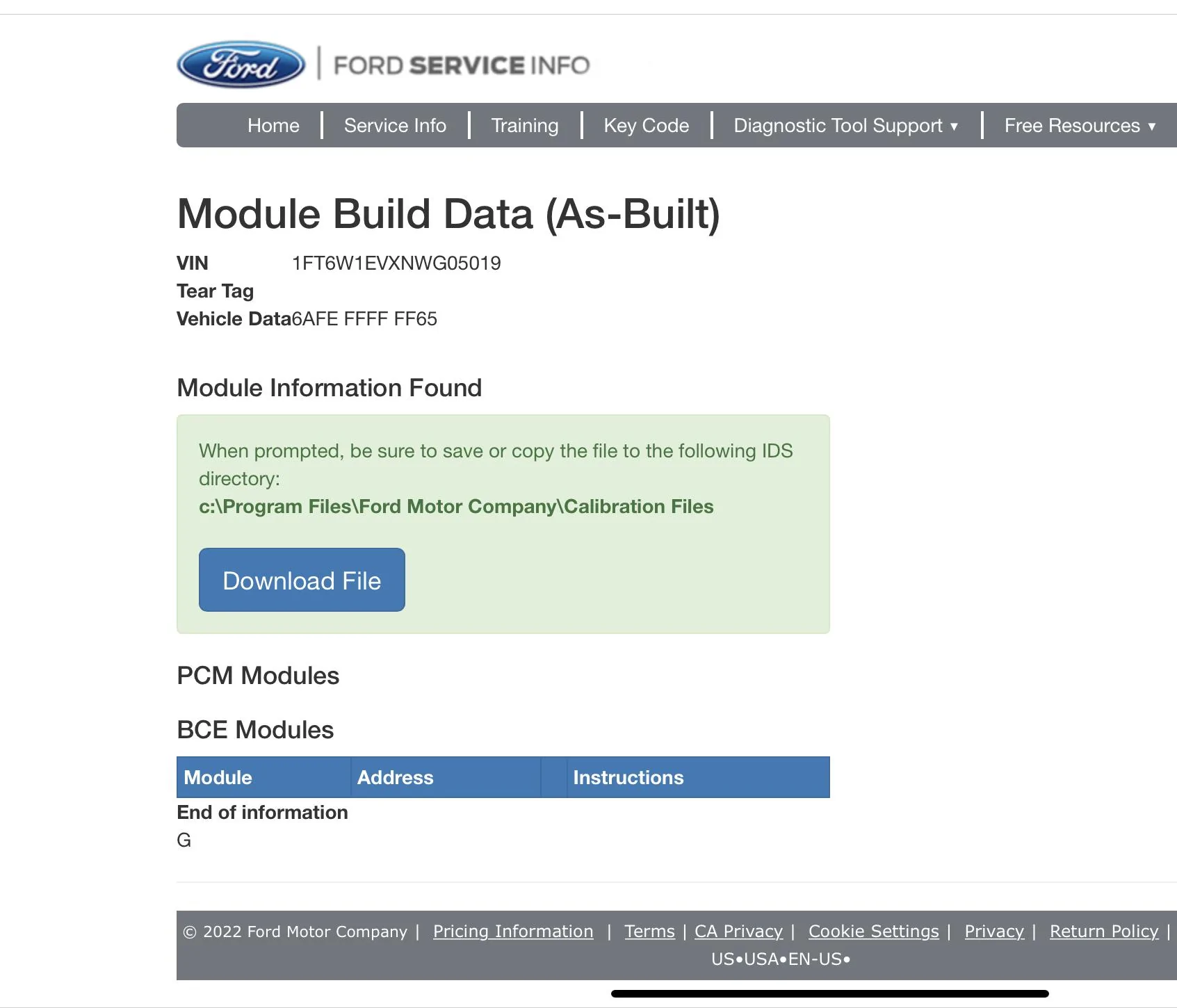Image resolution: width=1177 pixels, height=1008 pixels.
Task: Click the Ford oval logo
Action: click(241, 65)
